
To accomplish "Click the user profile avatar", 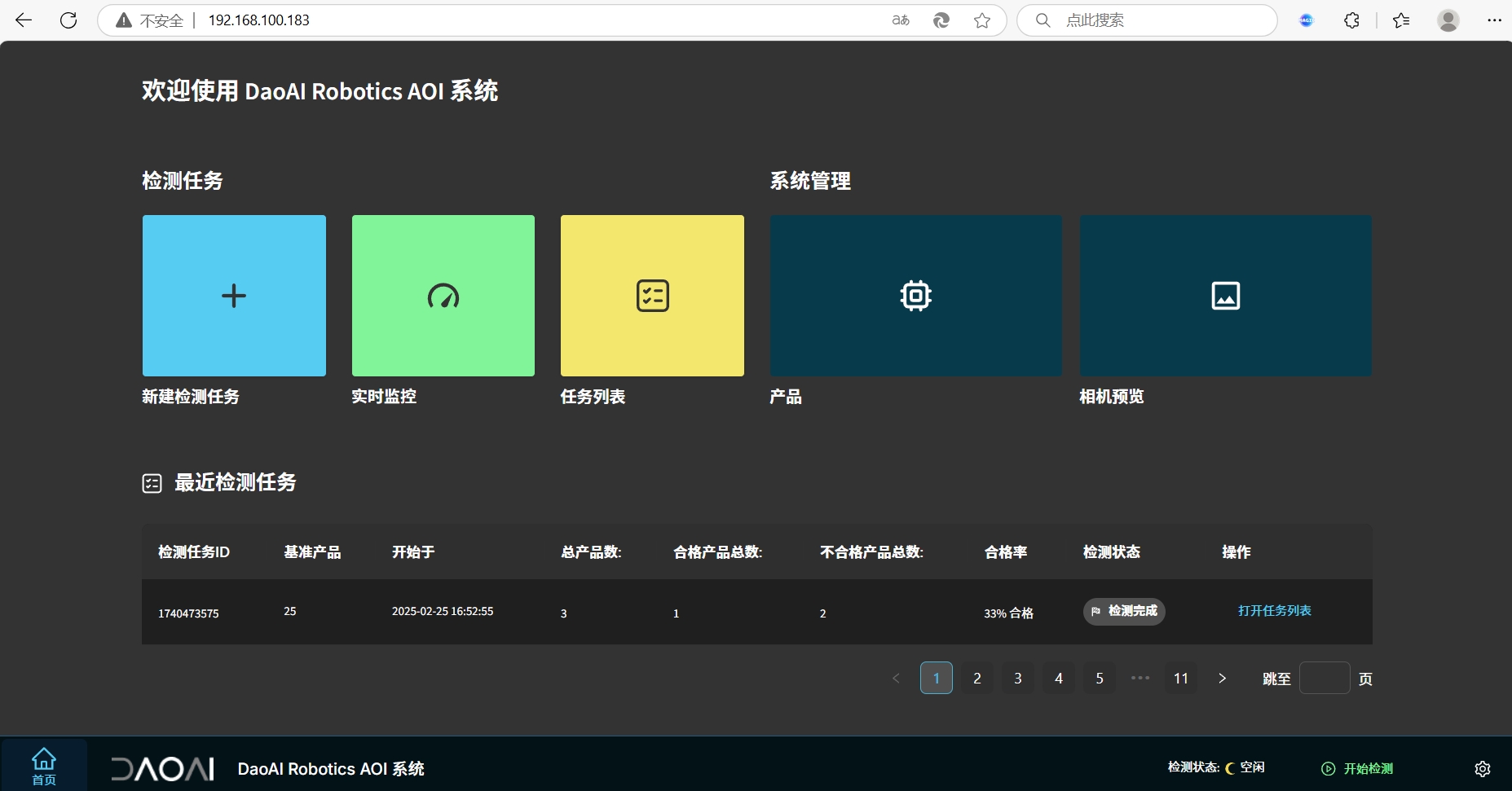I will pos(1448,20).
